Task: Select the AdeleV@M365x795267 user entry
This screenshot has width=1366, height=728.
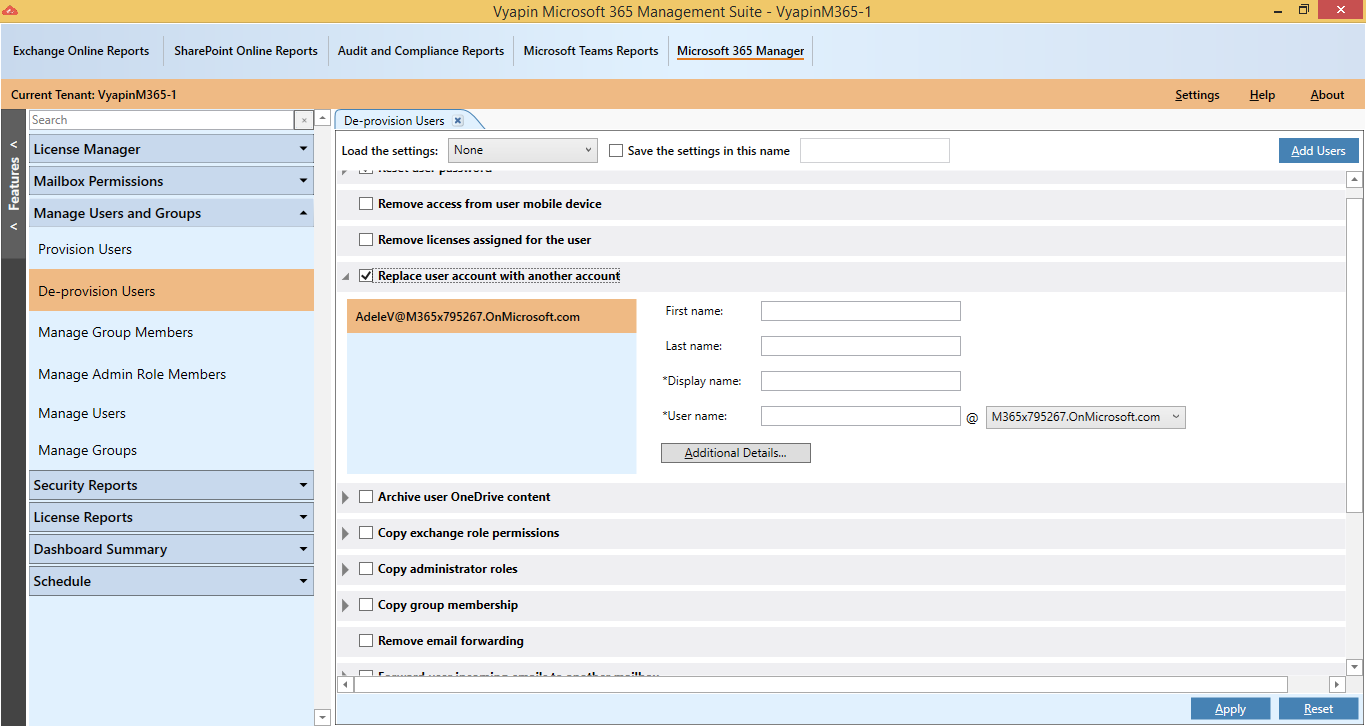Action: click(x=492, y=317)
